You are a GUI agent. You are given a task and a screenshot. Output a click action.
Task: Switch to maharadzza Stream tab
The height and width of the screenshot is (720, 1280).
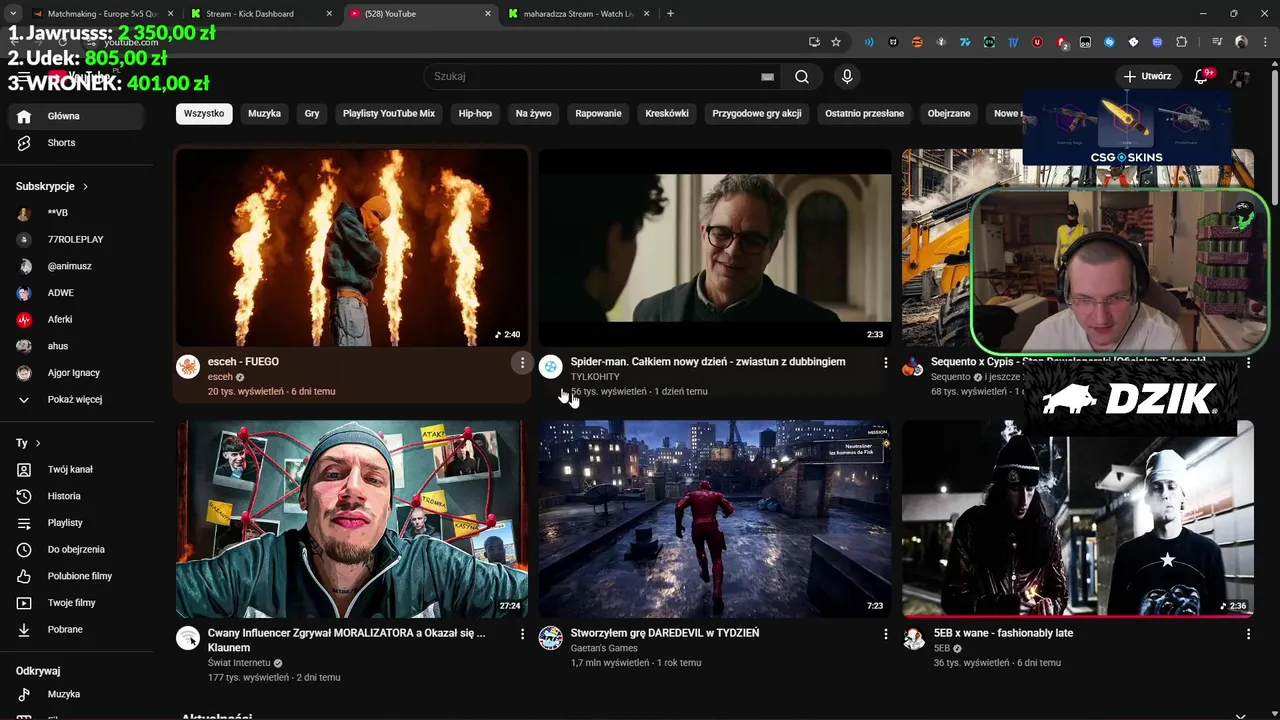coord(580,14)
